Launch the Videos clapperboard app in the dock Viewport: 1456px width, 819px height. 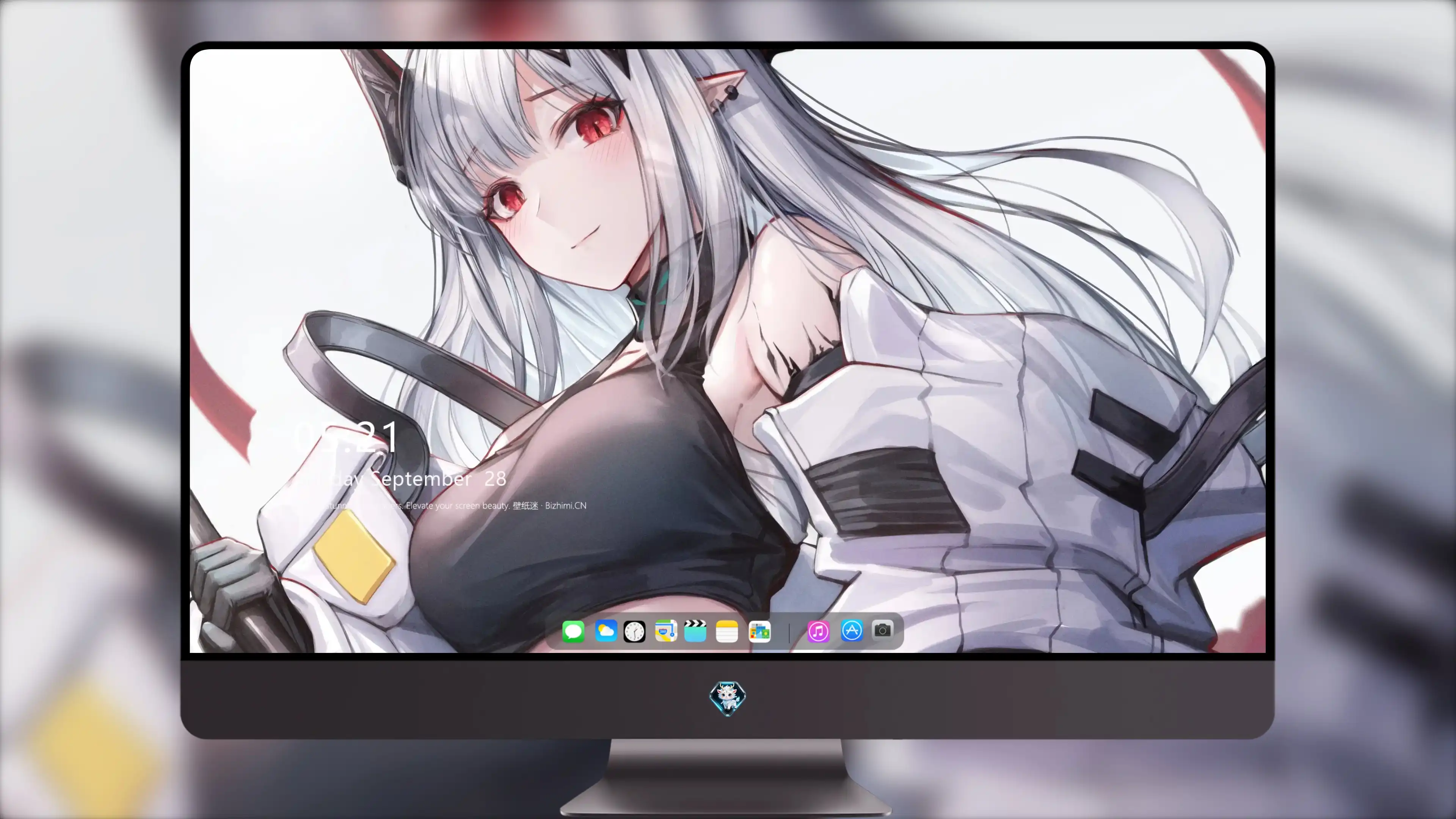click(x=695, y=631)
